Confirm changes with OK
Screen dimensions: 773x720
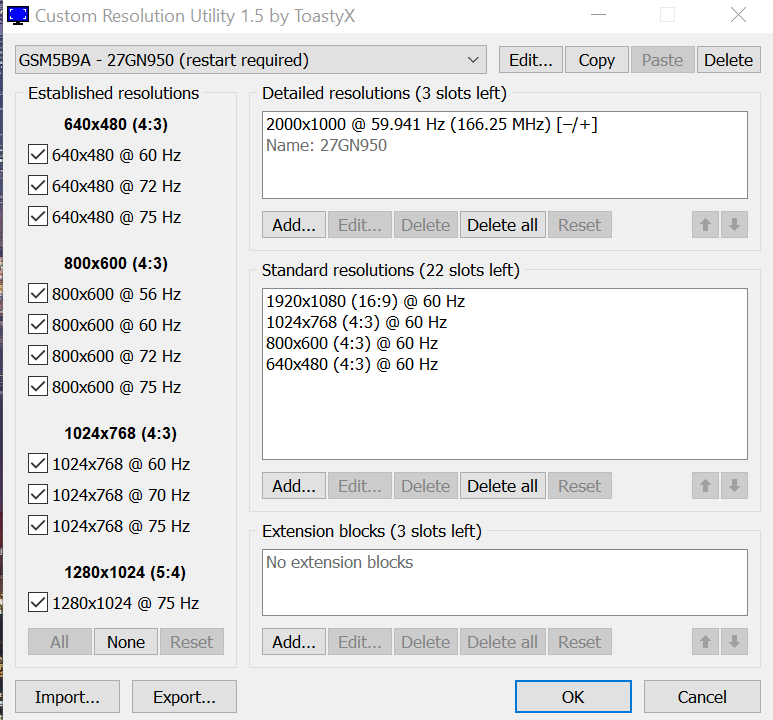[573, 697]
